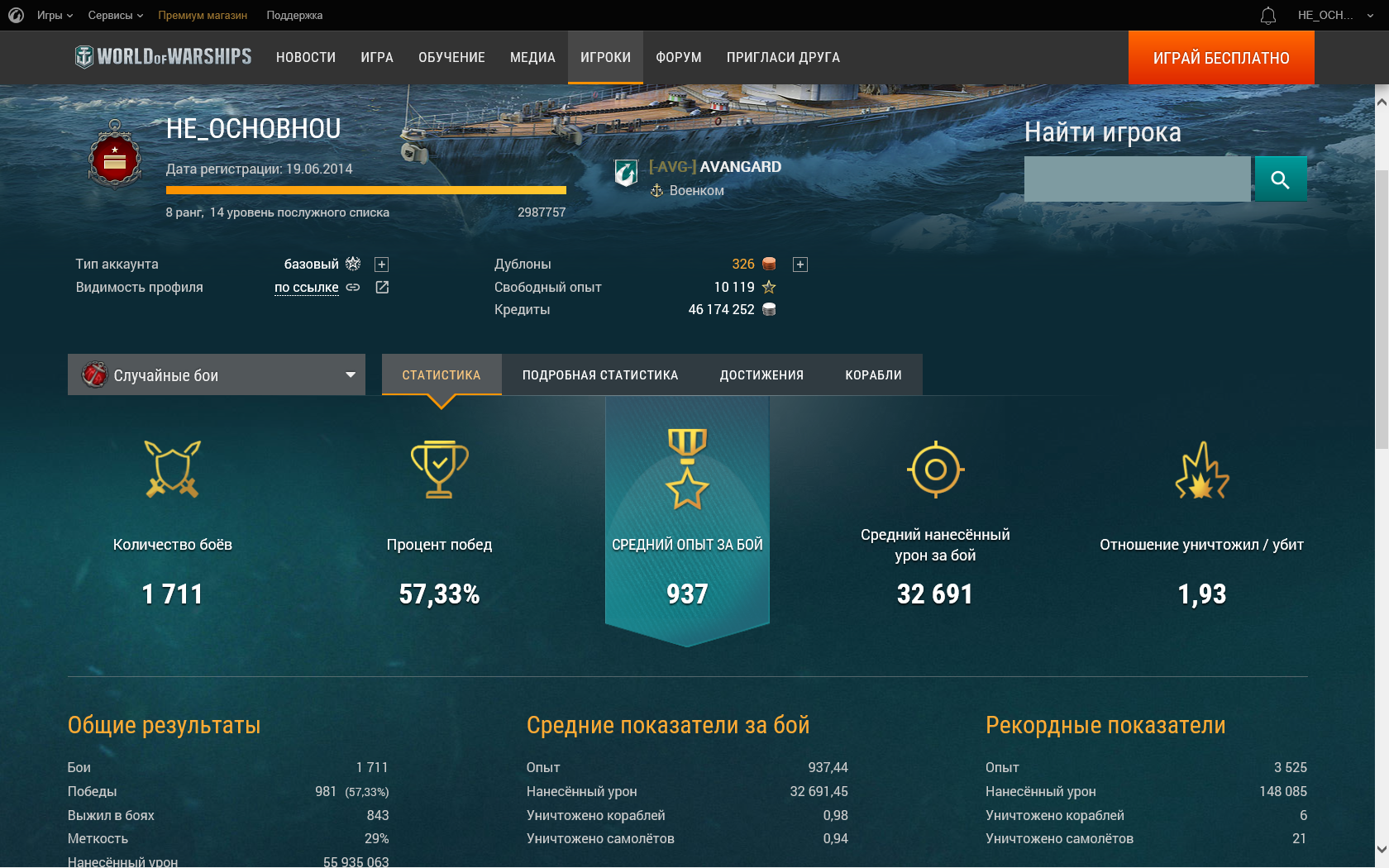Image resolution: width=1389 pixels, height=868 pixels.
Task: Click the plus icon next to account type
Action: point(381,265)
